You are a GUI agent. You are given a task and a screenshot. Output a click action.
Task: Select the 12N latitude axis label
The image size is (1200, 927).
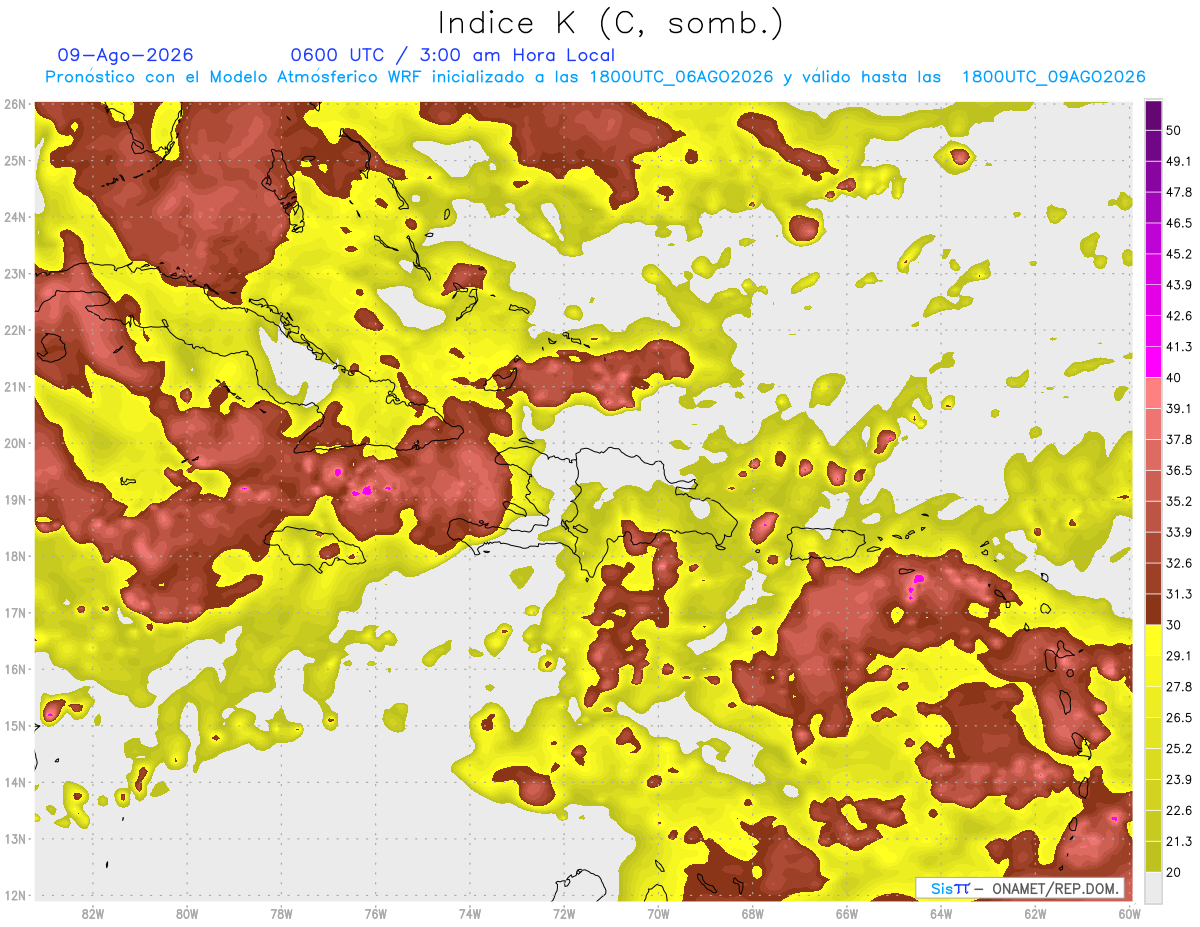tap(15, 895)
